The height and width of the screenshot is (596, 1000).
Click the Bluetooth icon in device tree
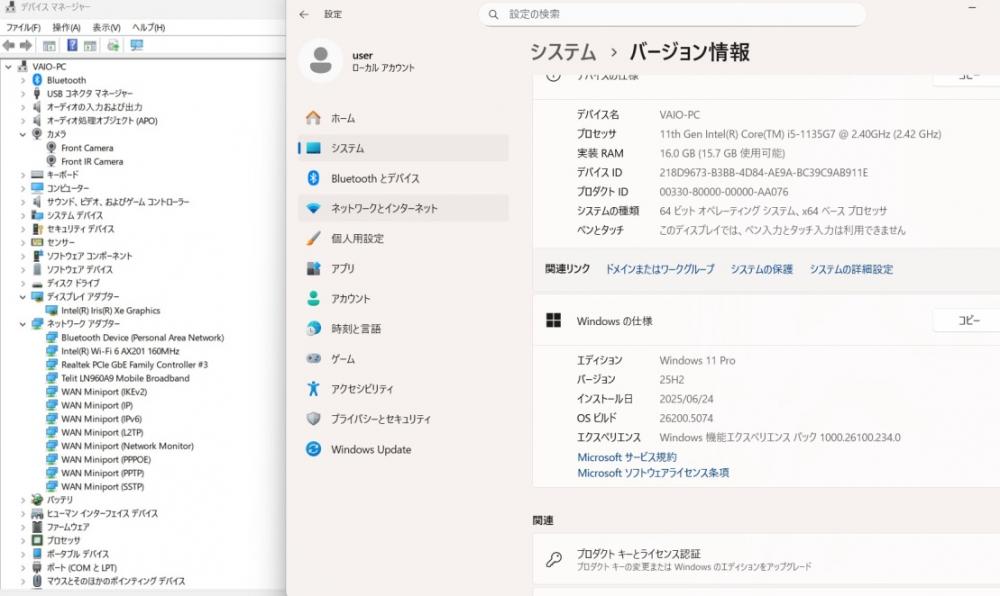pyautogui.click(x=37, y=80)
